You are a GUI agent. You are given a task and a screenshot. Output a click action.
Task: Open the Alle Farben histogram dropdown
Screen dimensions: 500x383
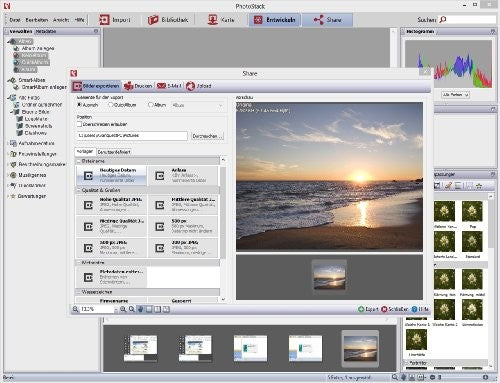coord(455,95)
